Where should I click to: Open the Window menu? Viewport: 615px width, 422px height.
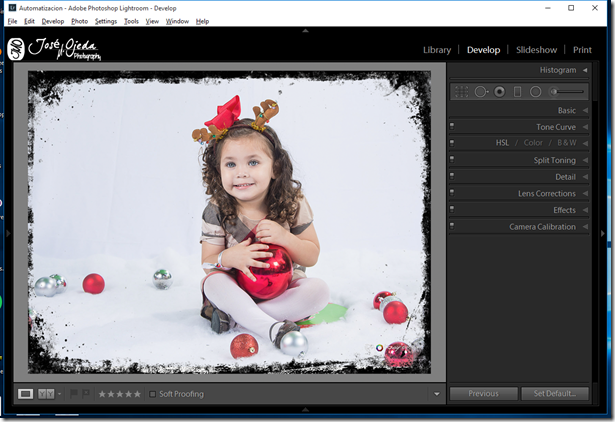point(177,21)
